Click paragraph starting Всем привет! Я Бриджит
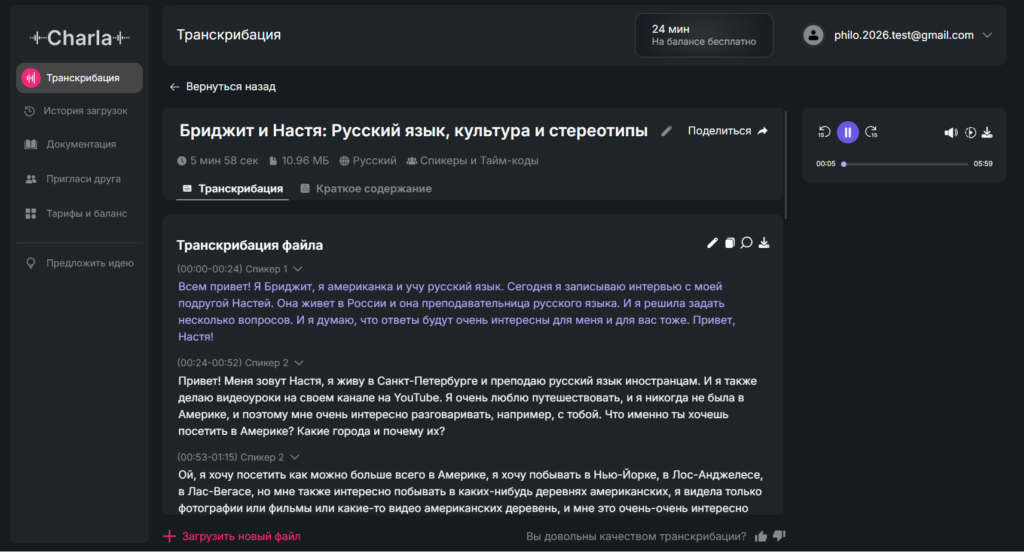Image resolution: width=1024 pixels, height=552 pixels. pyautogui.click(x=456, y=312)
